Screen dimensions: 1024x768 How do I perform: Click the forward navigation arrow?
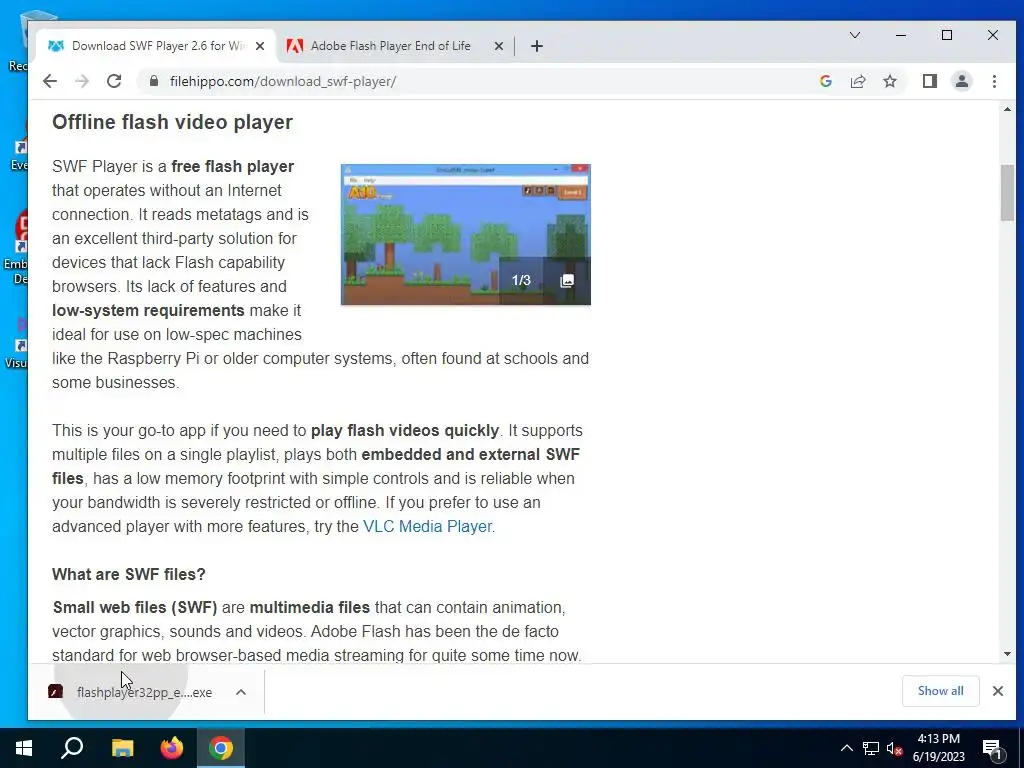click(82, 81)
